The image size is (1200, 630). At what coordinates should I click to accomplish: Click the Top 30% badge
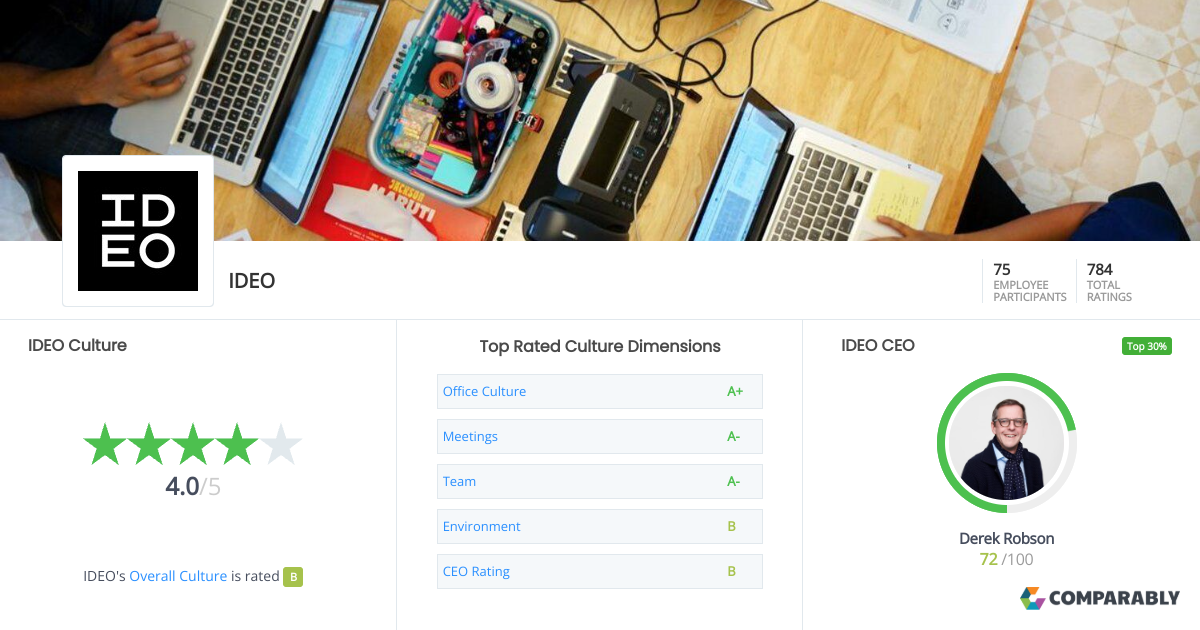click(x=1147, y=346)
